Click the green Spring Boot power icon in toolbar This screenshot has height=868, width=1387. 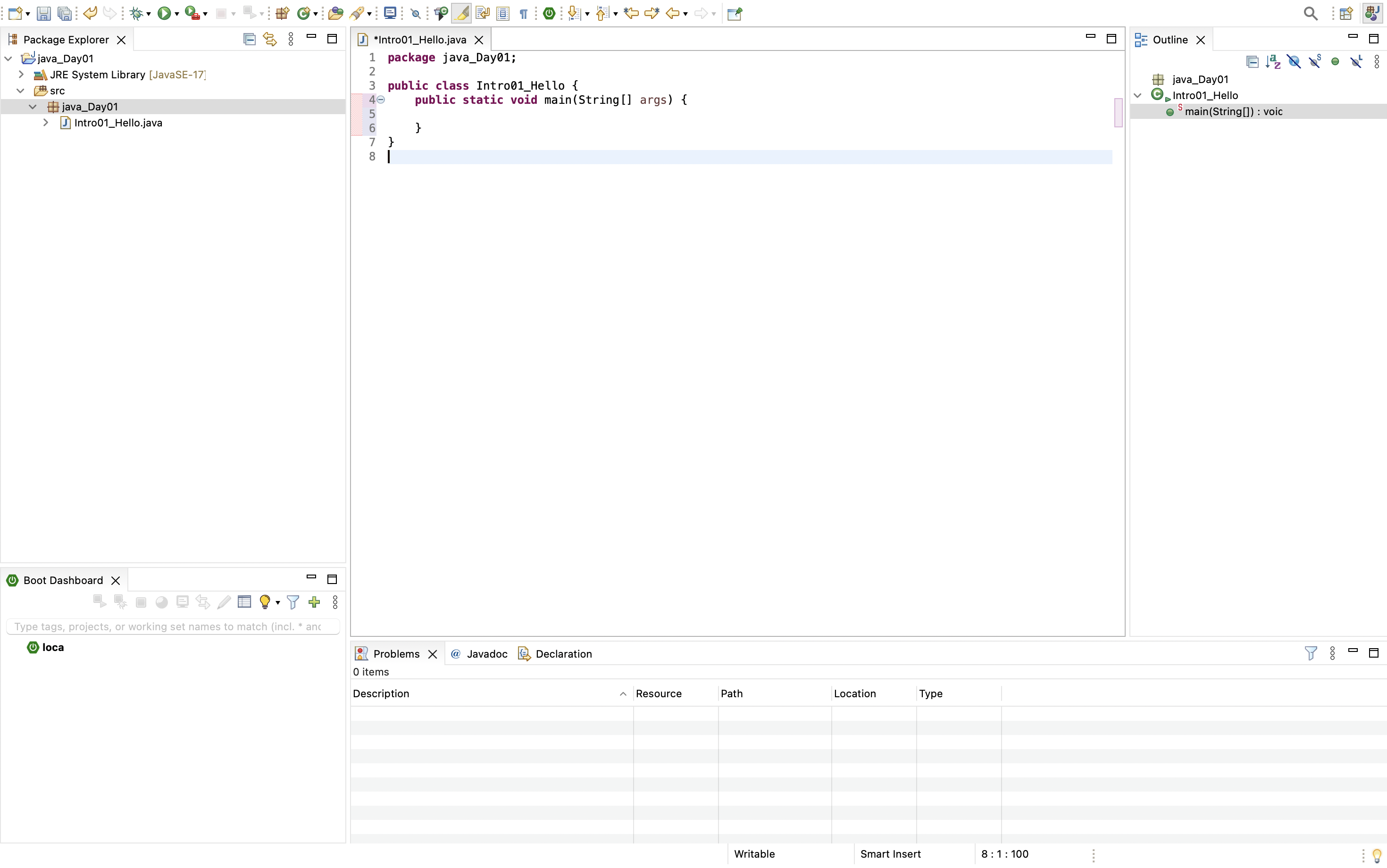point(550,13)
